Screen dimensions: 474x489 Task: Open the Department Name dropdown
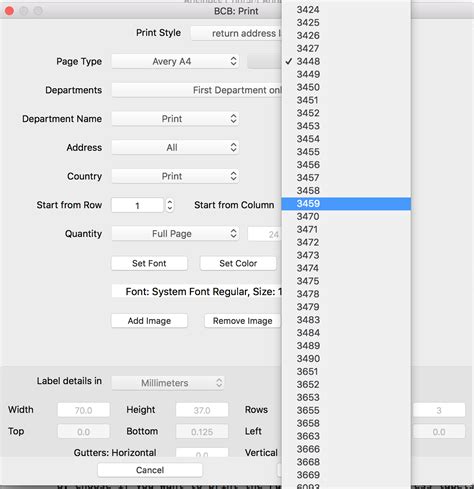coord(175,119)
